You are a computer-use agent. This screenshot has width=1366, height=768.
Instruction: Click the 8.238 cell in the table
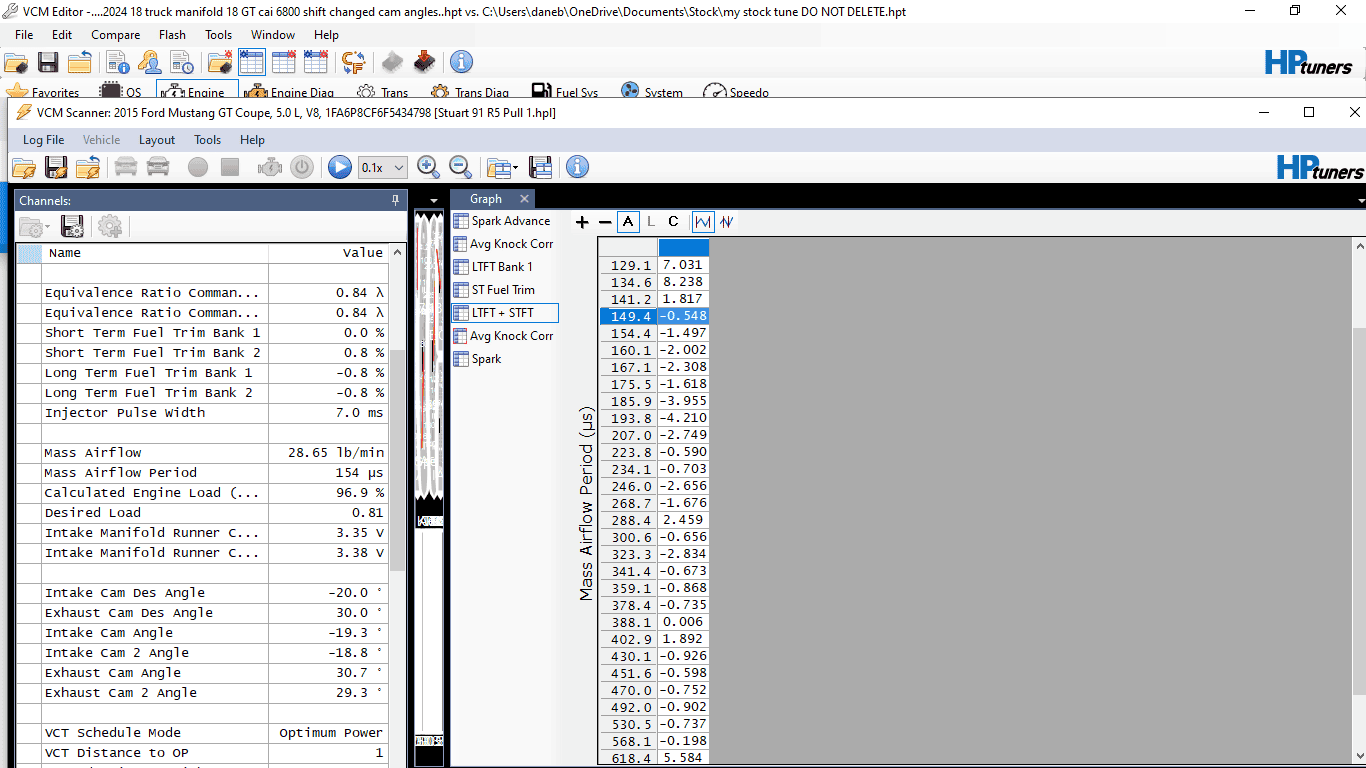pos(683,282)
